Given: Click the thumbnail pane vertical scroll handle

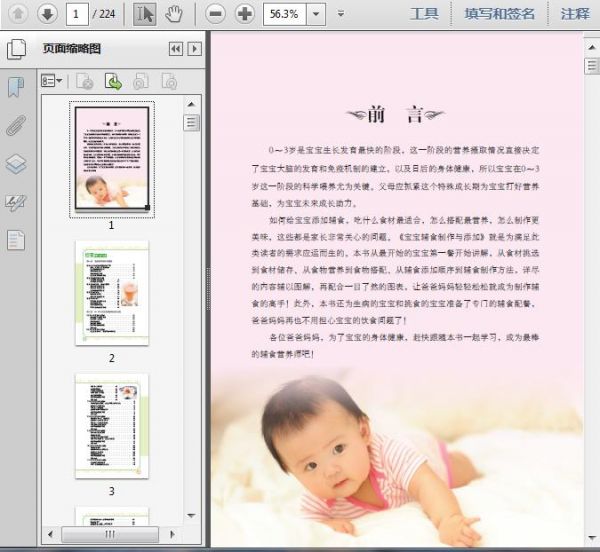Looking at the screenshot, I should (x=192, y=123).
